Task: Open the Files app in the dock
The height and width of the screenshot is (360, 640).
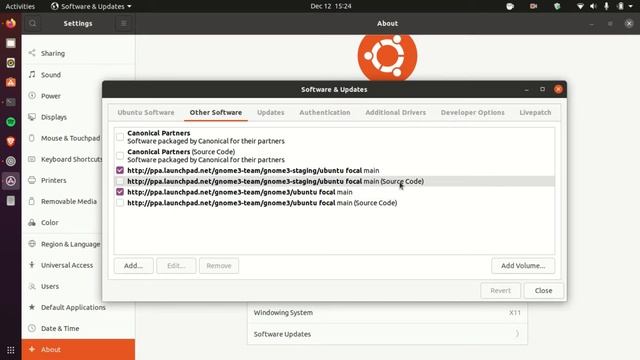Action: (x=11, y=43)
